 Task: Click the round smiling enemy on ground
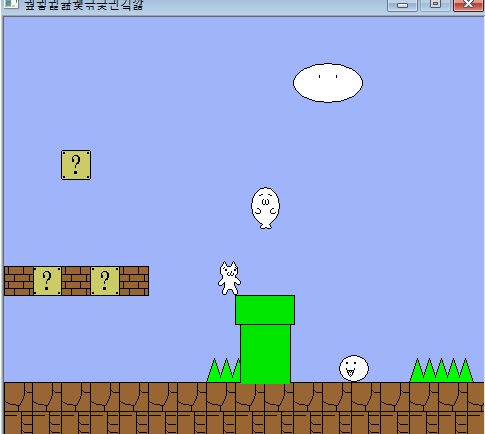tap(354, 368)
